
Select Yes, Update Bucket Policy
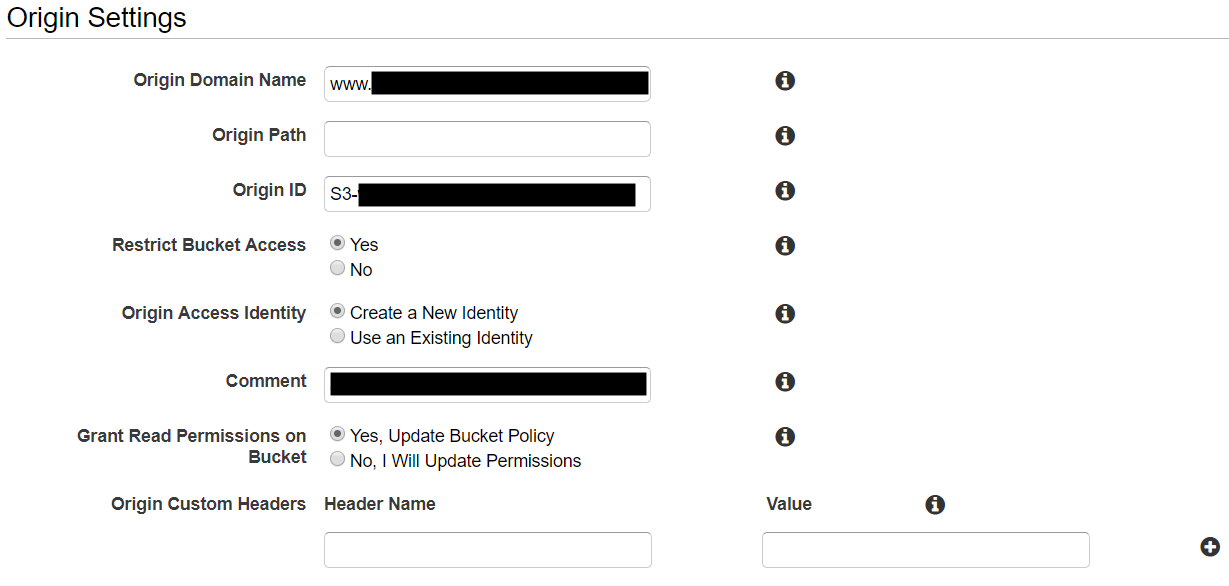(x=338, y=435)
